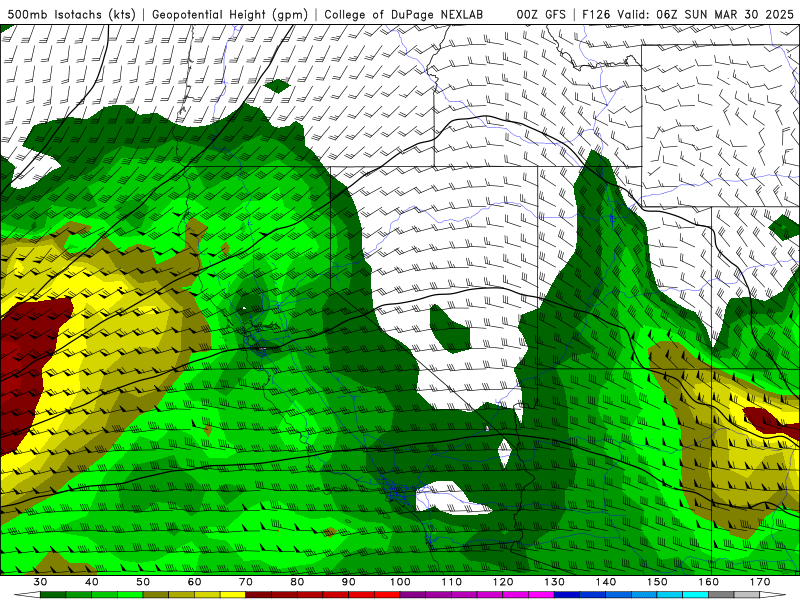This screenshot has width=800, height=600.
Task: Click the 'F126' forecast hour text
Action: coord(597,15)
